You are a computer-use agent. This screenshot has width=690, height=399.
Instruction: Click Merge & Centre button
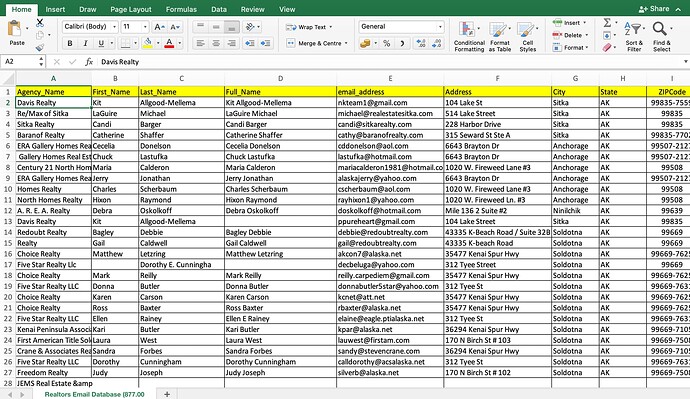click(x=316, y=43)
